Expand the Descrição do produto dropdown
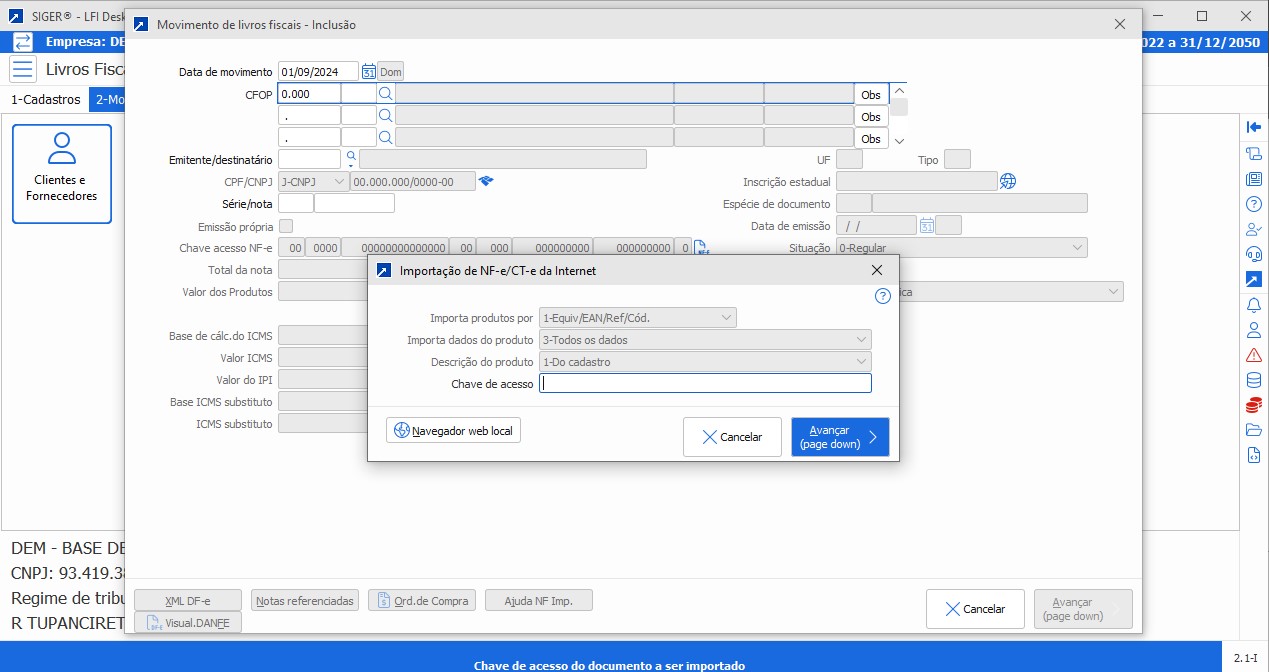Viewport: 1269px width, 672px height. tap(705, 362)
